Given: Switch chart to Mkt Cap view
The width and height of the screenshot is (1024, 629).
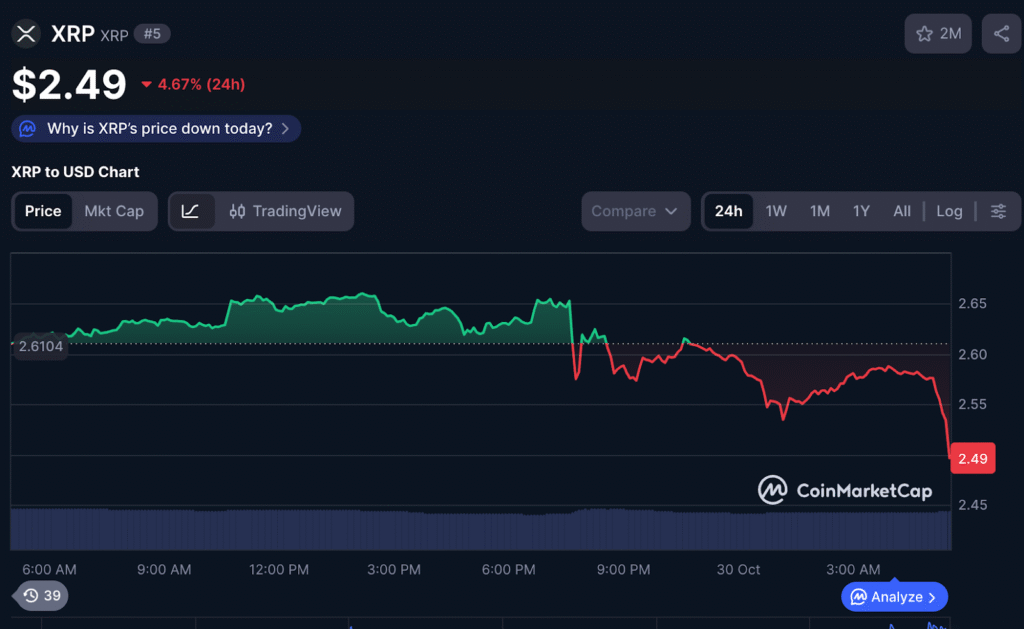Looking at the screenshot, I should click(114, 211).
